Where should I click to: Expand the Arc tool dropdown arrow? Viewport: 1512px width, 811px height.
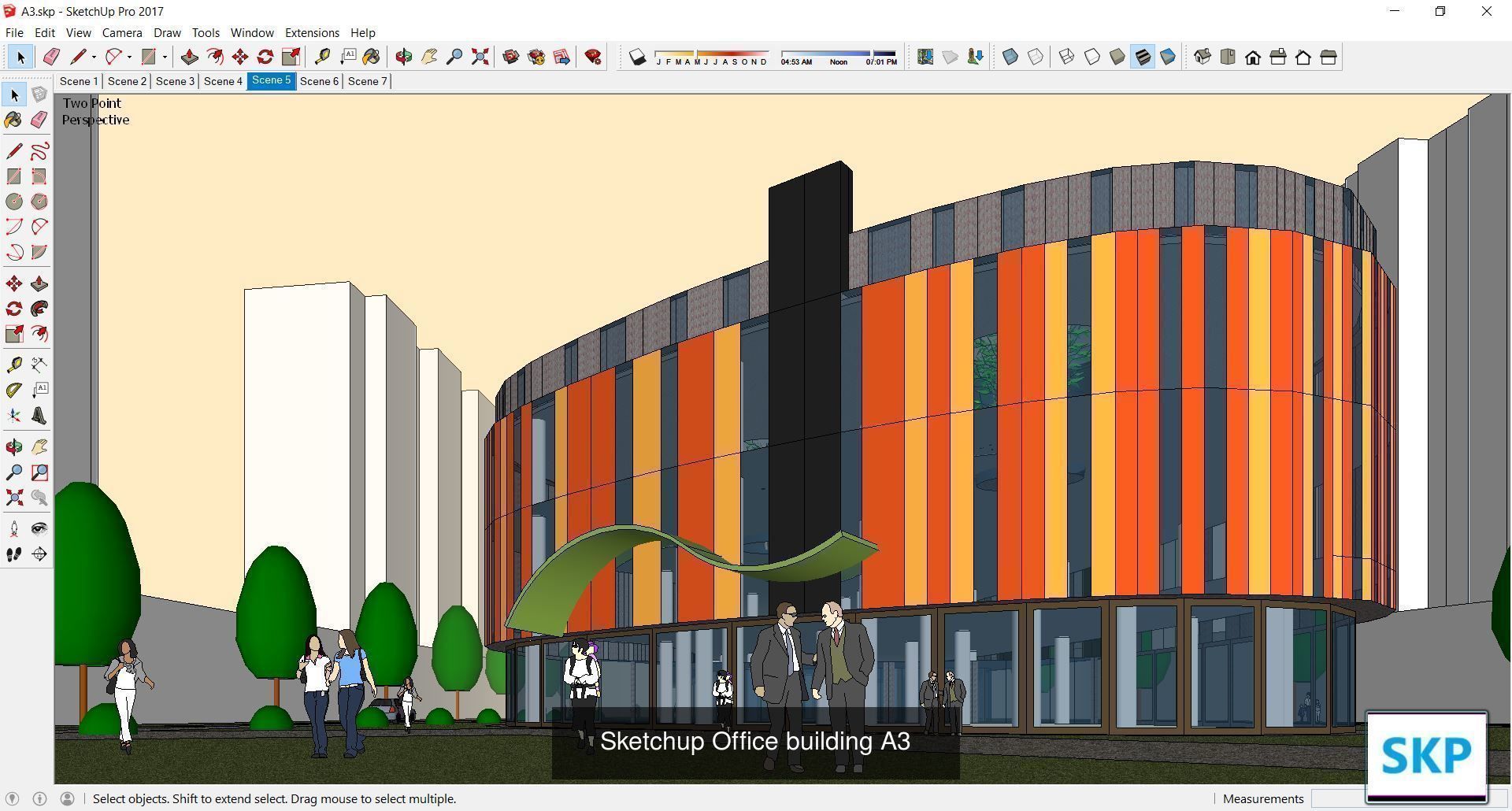click(129, 57)
